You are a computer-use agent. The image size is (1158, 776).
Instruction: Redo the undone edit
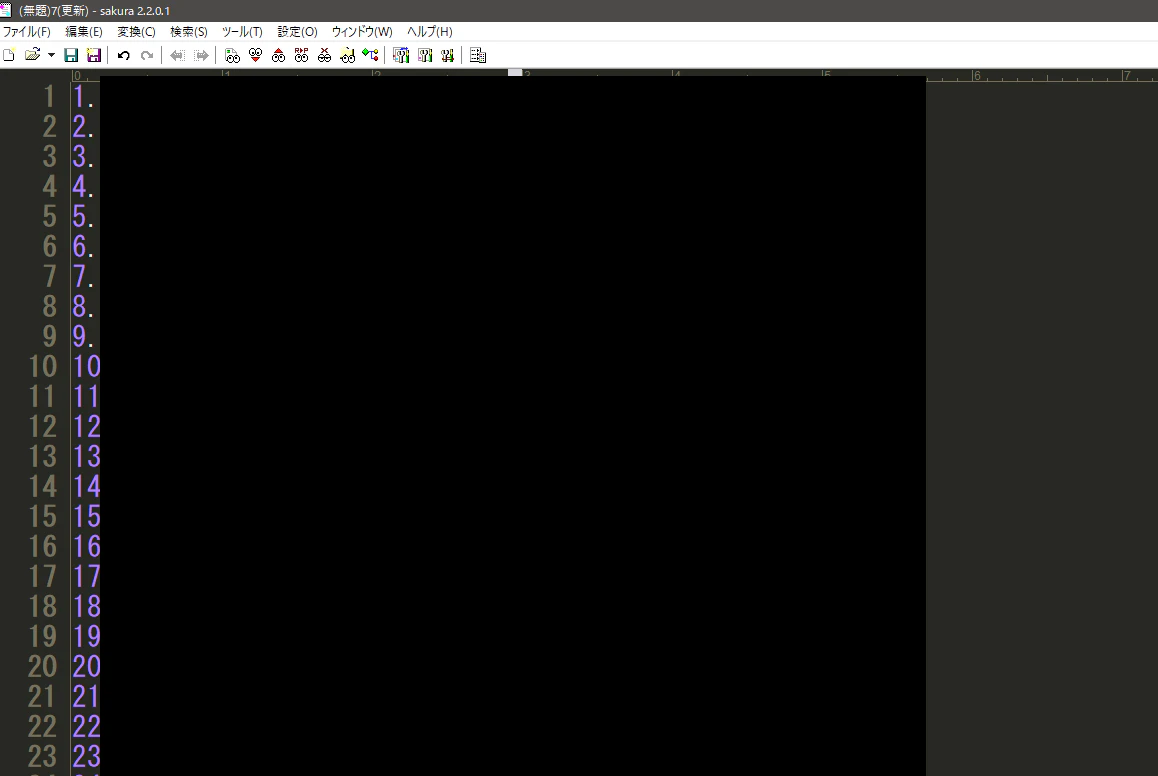[147, 55]
